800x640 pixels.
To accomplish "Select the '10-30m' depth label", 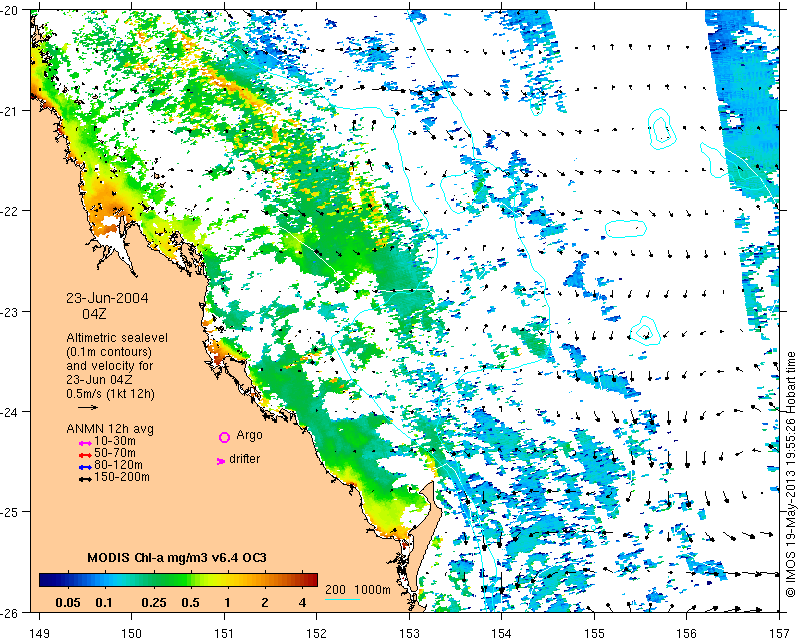I will tap(115, 441).
